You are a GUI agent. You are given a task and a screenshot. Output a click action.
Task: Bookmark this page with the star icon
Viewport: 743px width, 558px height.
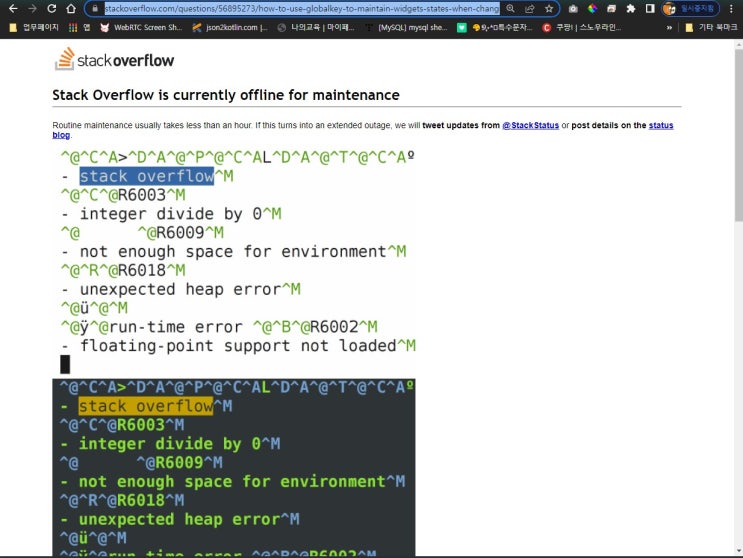[x=548, y=8]
